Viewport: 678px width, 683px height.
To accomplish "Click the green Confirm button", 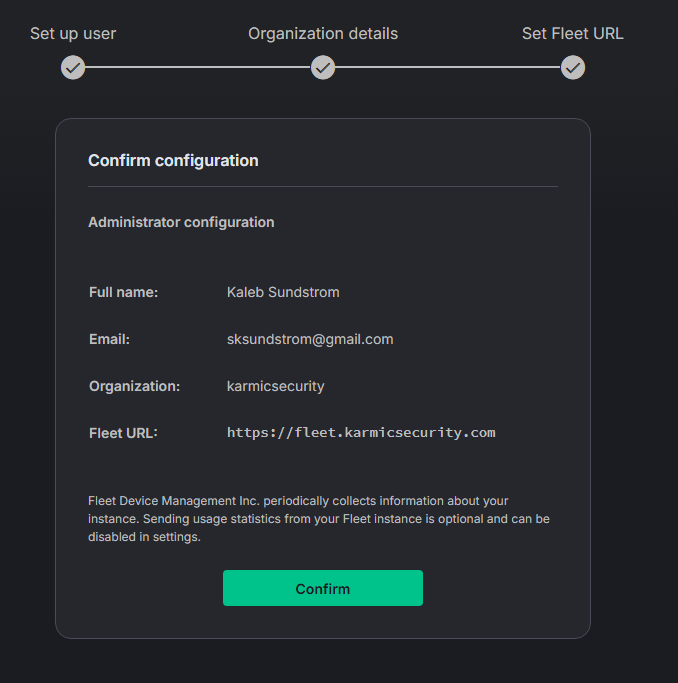I will (323, 588).
